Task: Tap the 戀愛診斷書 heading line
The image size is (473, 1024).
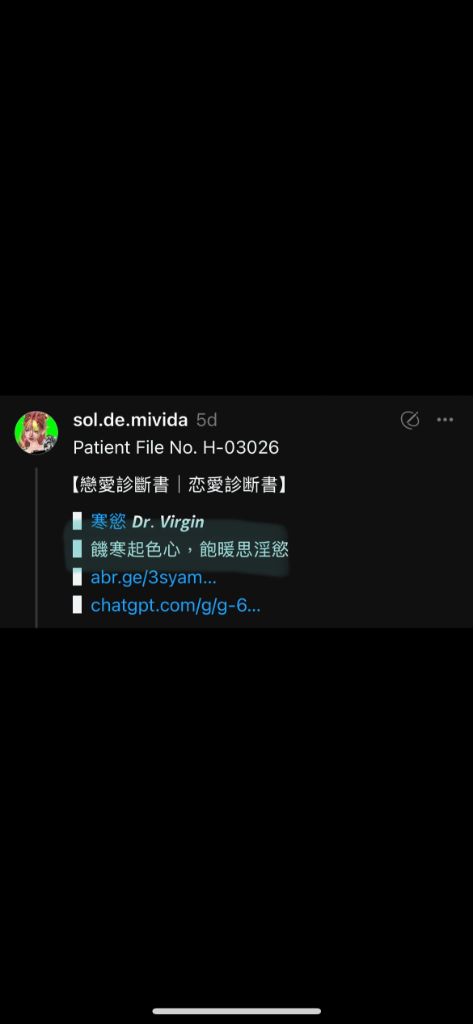Action: (180, 485)
